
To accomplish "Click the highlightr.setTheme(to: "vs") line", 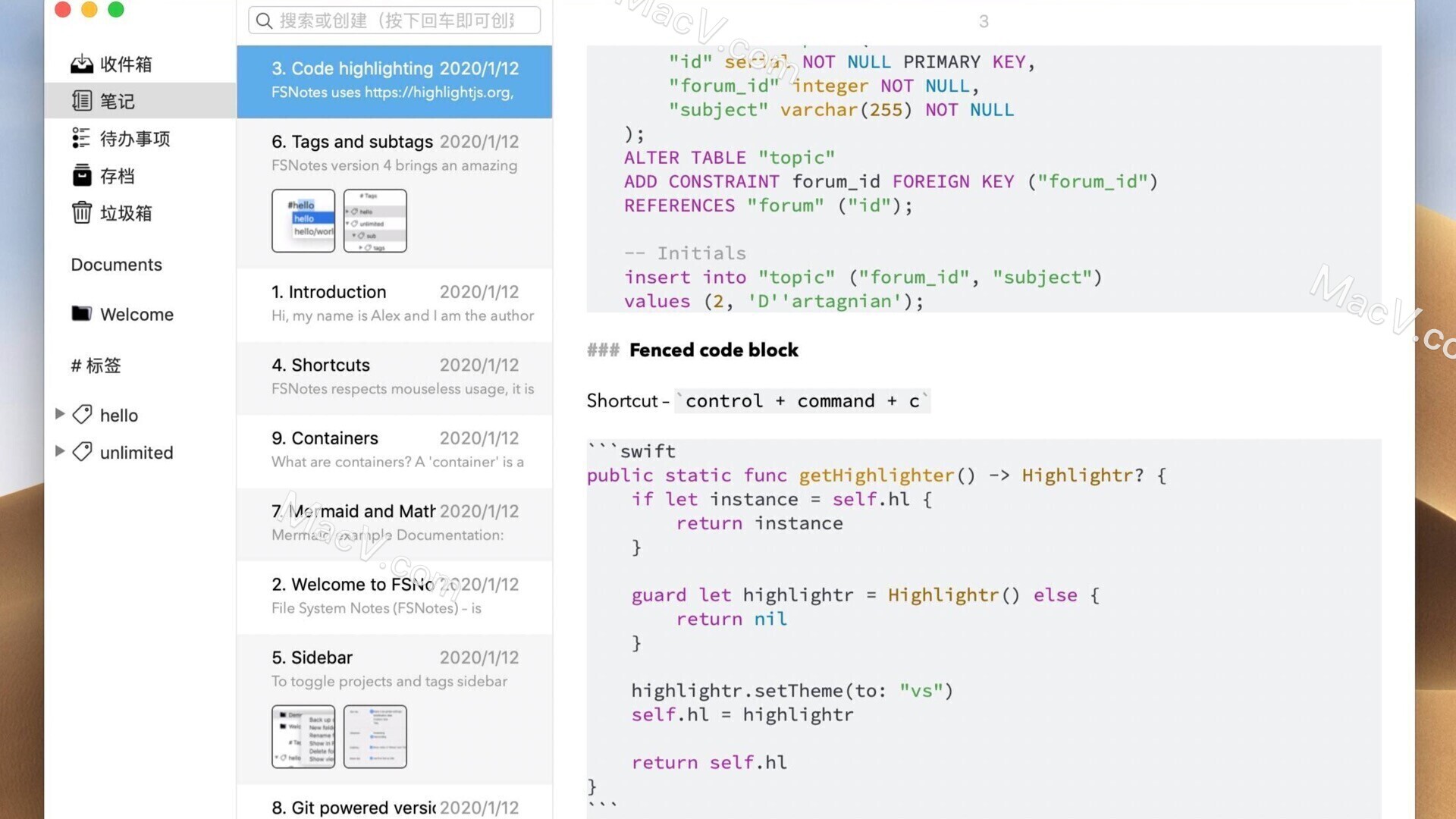I will [792, 691].
